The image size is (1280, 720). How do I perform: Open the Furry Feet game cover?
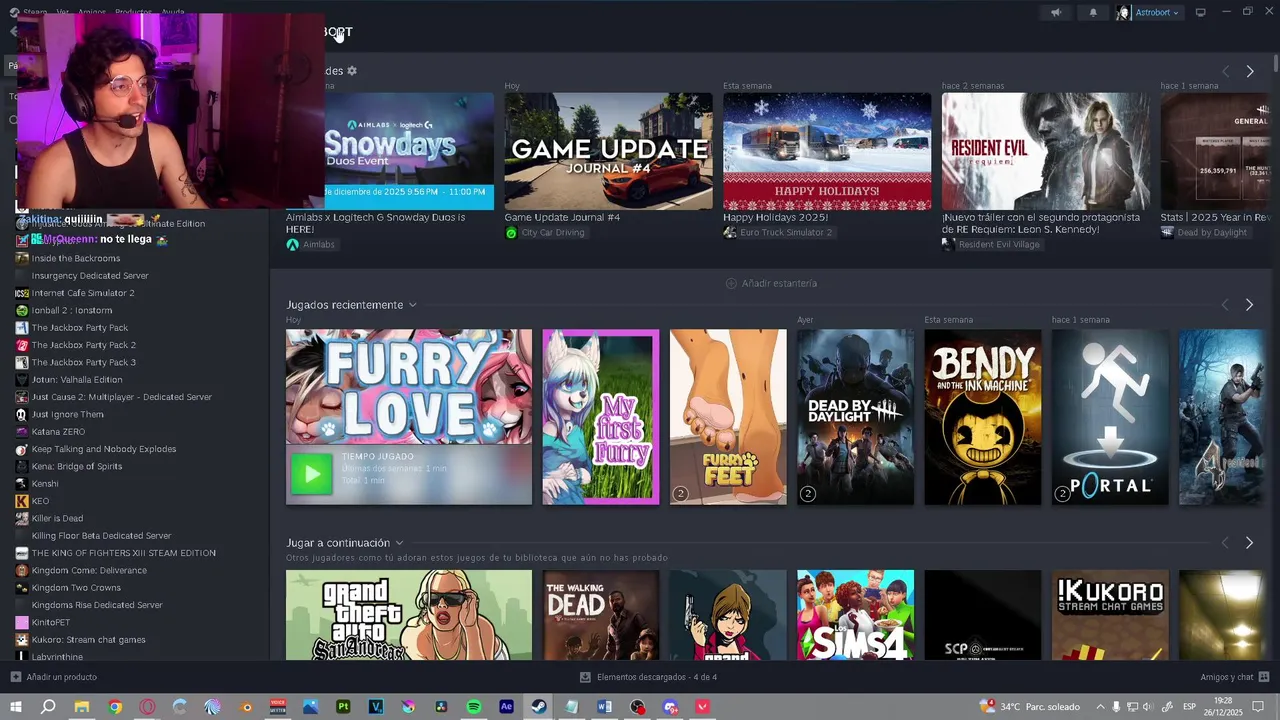(x=728, y=417)
